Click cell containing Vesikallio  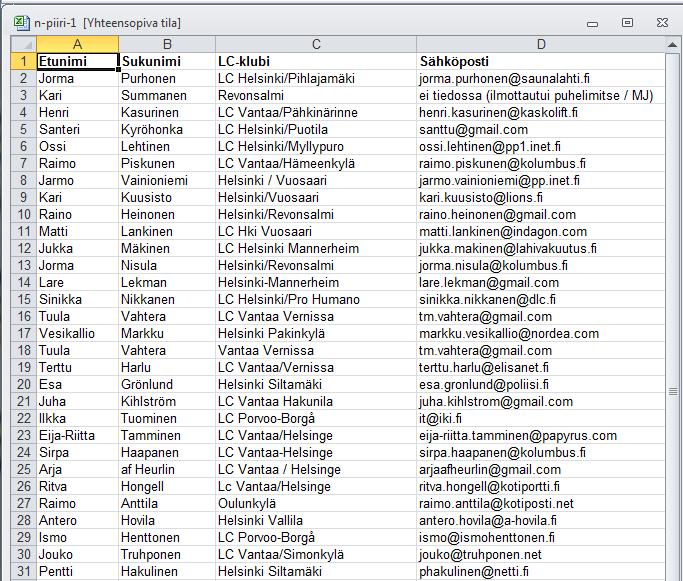click(78, 333)
